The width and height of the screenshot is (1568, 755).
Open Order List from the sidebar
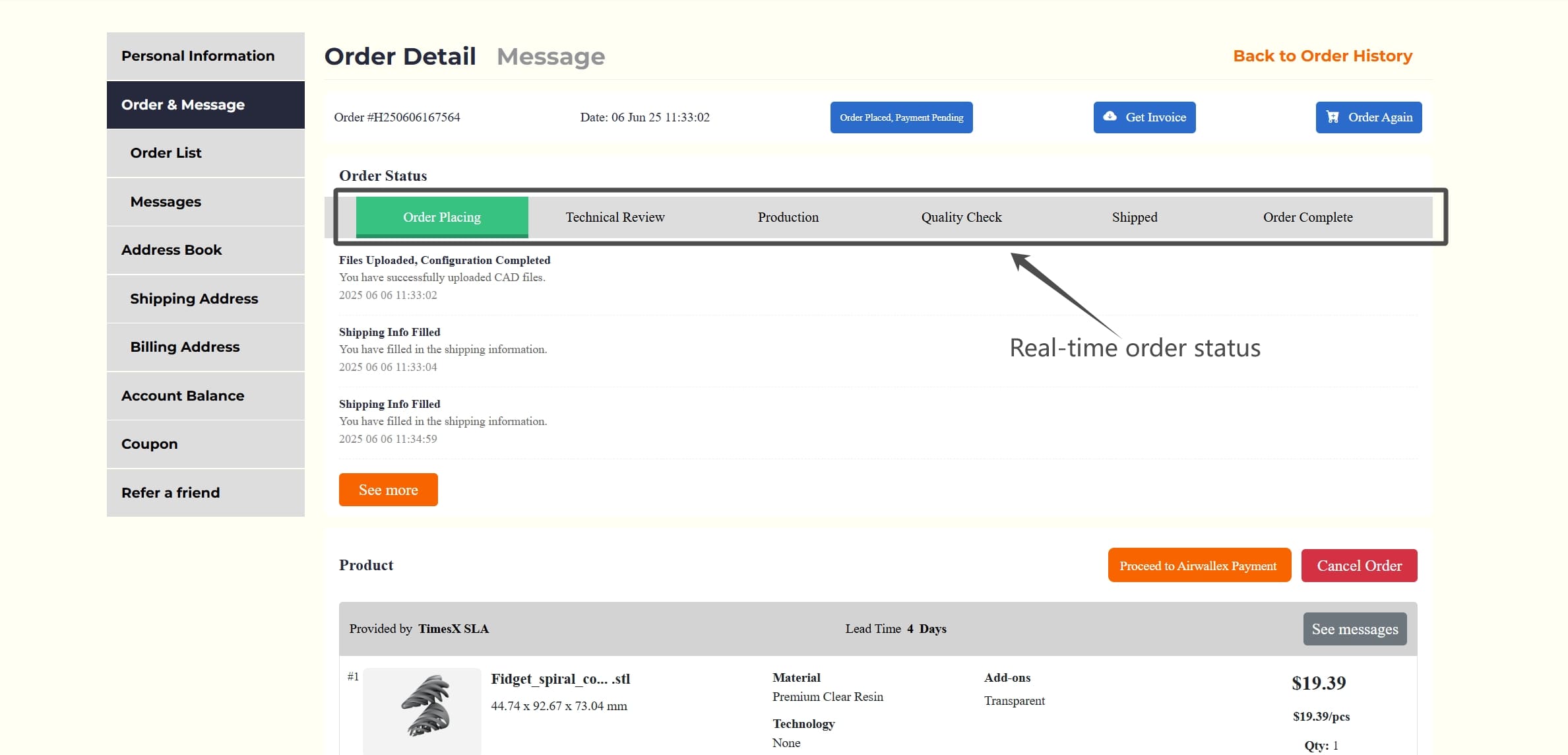click(x=166, y=152)
